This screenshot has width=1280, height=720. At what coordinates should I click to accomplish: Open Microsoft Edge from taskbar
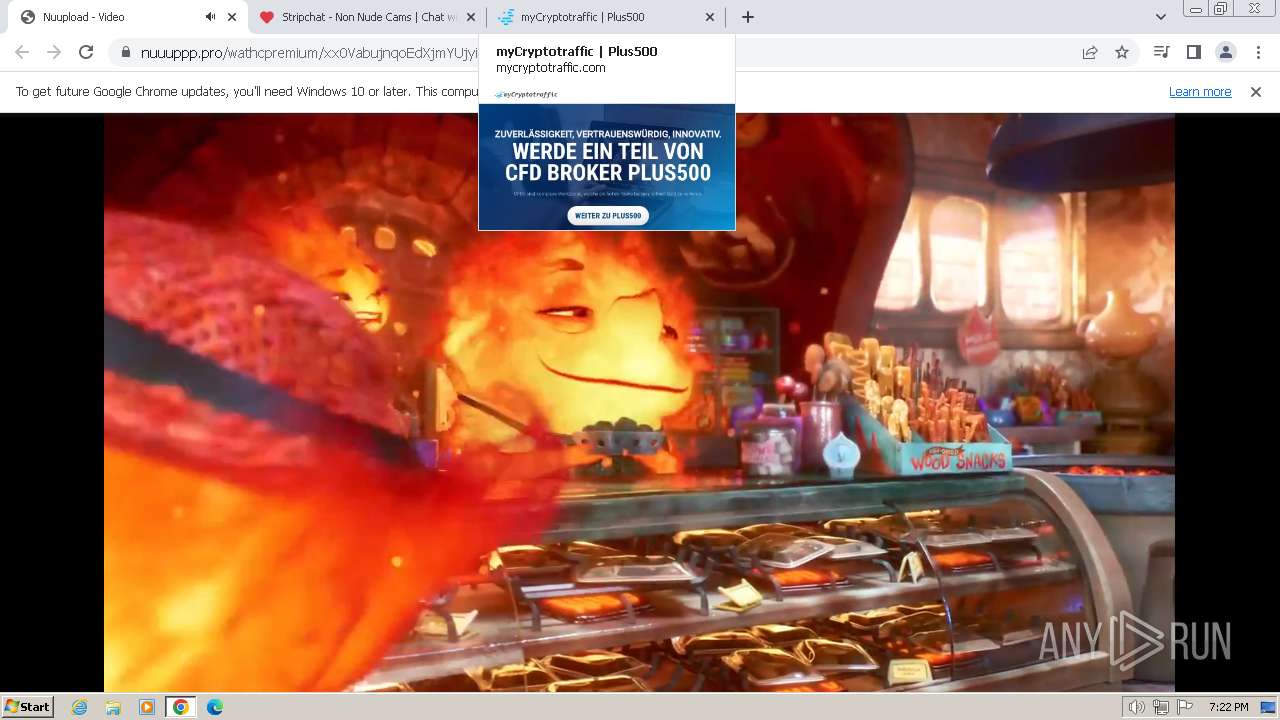click(x=215, y=707)
